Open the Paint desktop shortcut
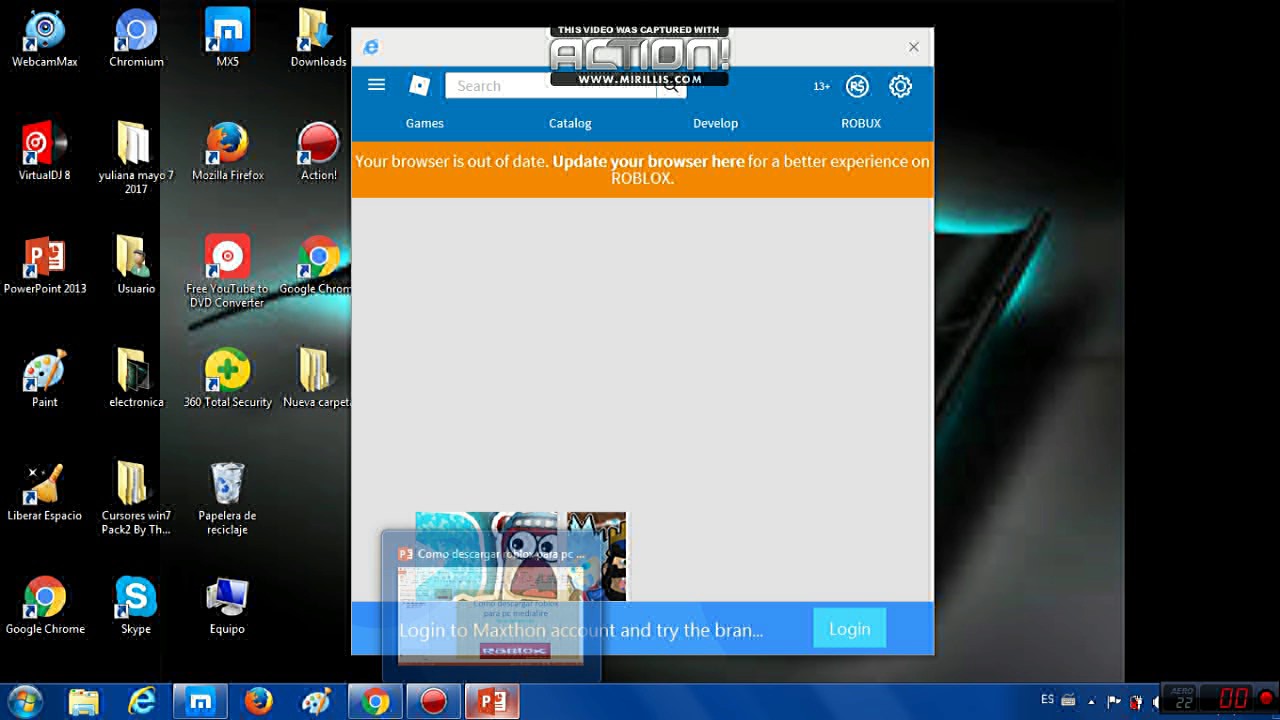The width and height of the screenshot is (1280, 720). 45,379
